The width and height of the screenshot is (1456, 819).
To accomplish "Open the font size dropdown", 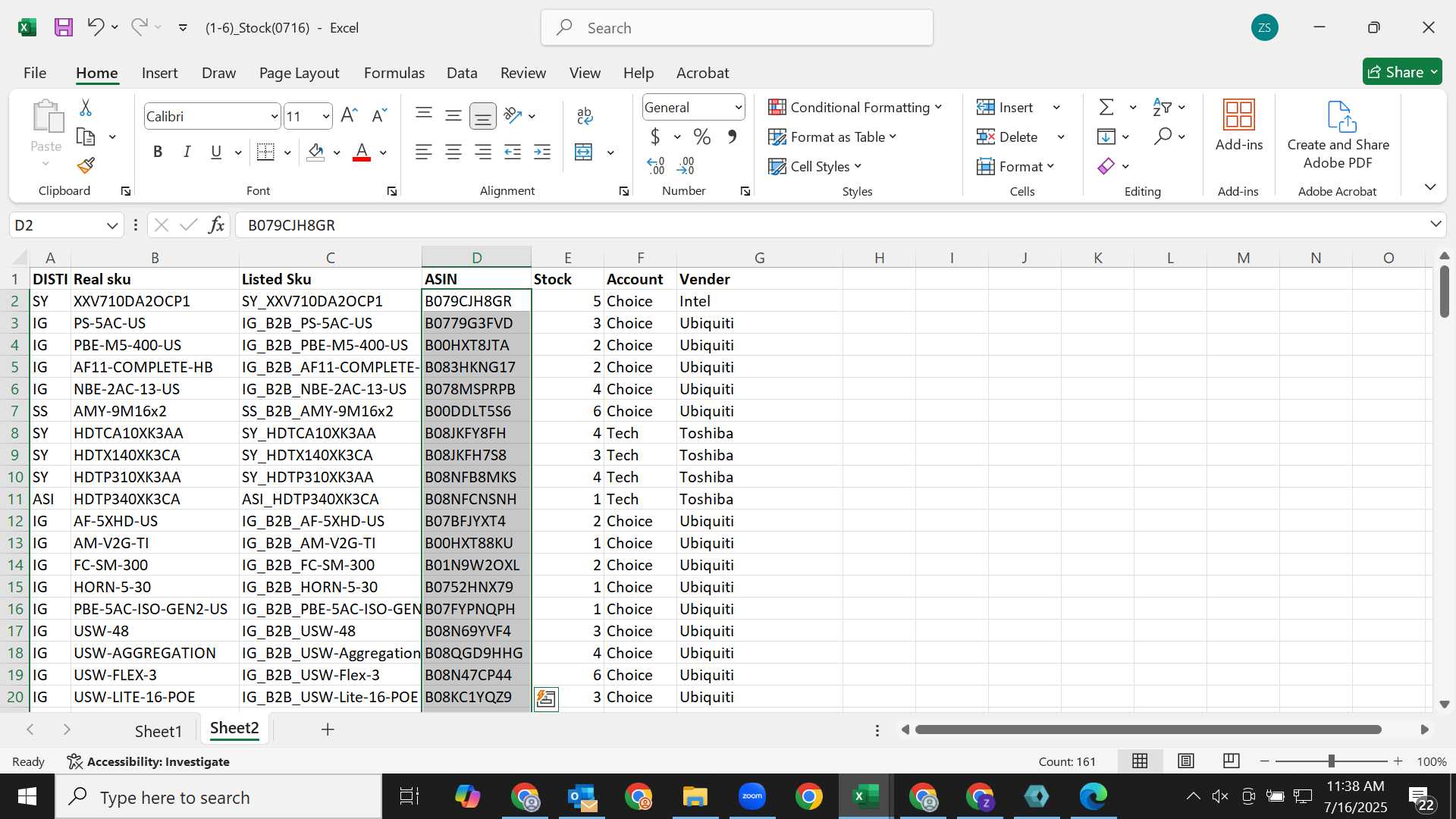I will click(x=326, y=117).
